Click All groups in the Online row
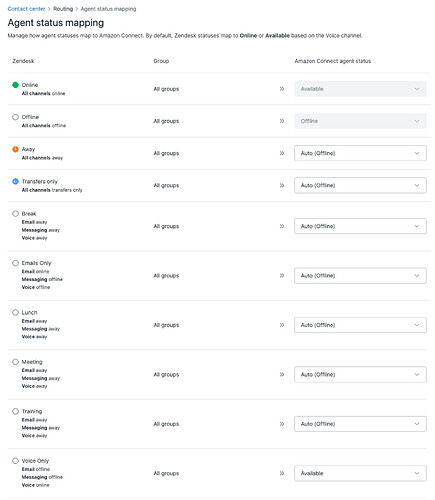The width and height of the screenshot is (435, 500). (166, 89)
